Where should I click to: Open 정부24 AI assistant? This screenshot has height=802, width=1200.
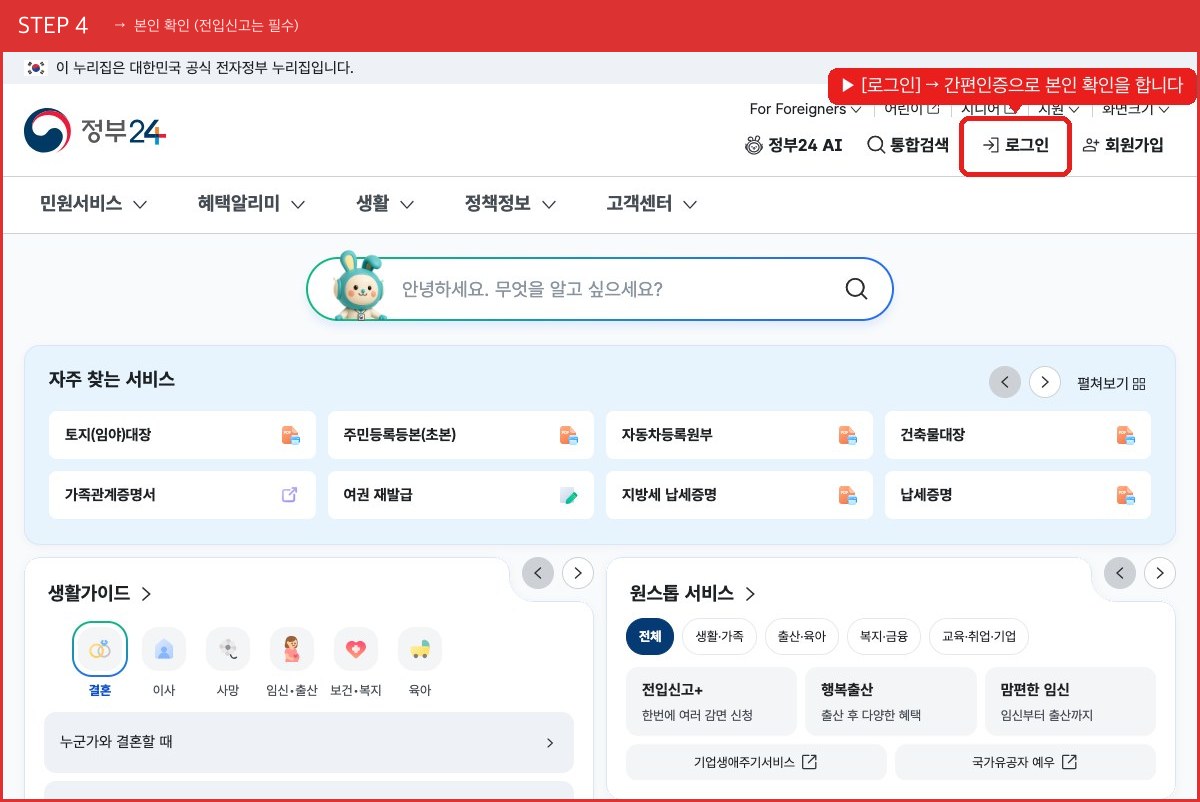pyautogui.click(x=794, y=145)
